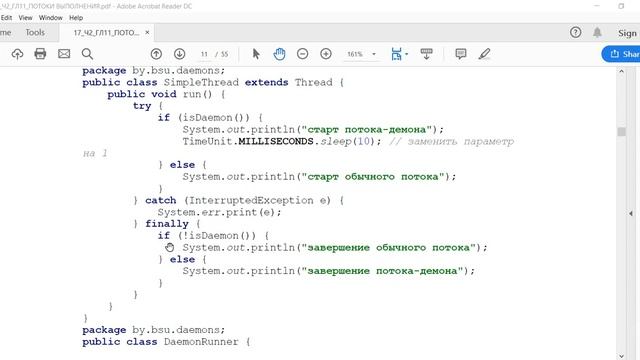Click the read mode scrolling icon
640x360 pixels.
[x=427, y=54]
